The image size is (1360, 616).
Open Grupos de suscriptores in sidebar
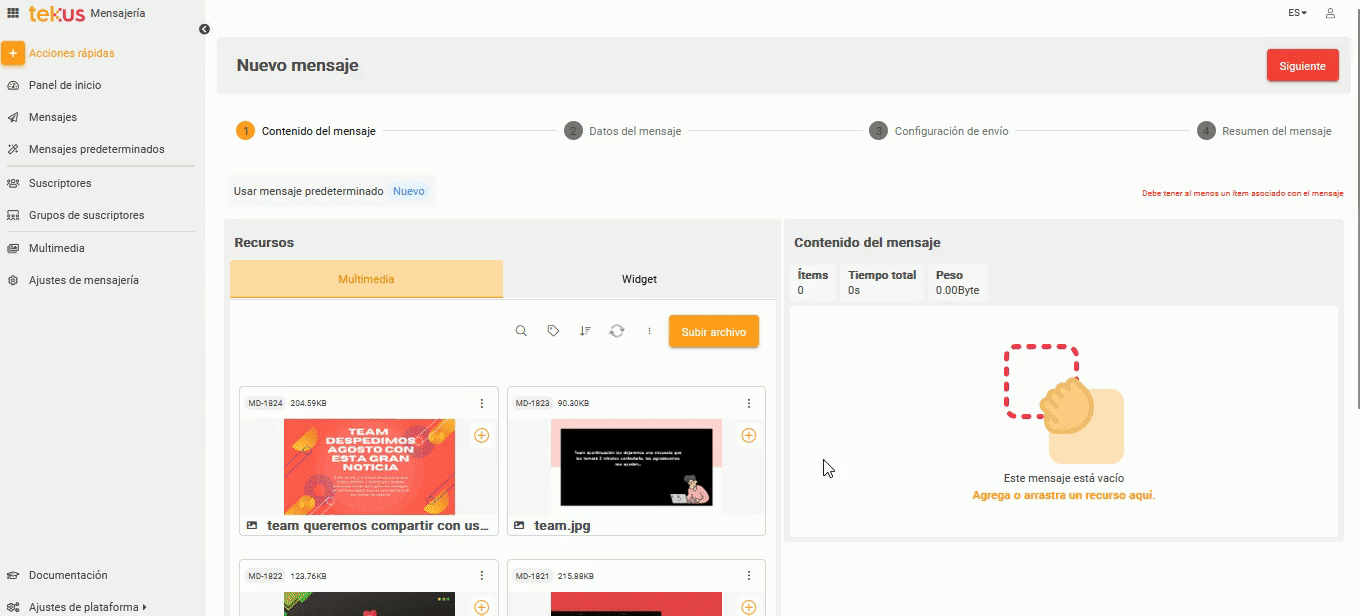coord(86,216)
